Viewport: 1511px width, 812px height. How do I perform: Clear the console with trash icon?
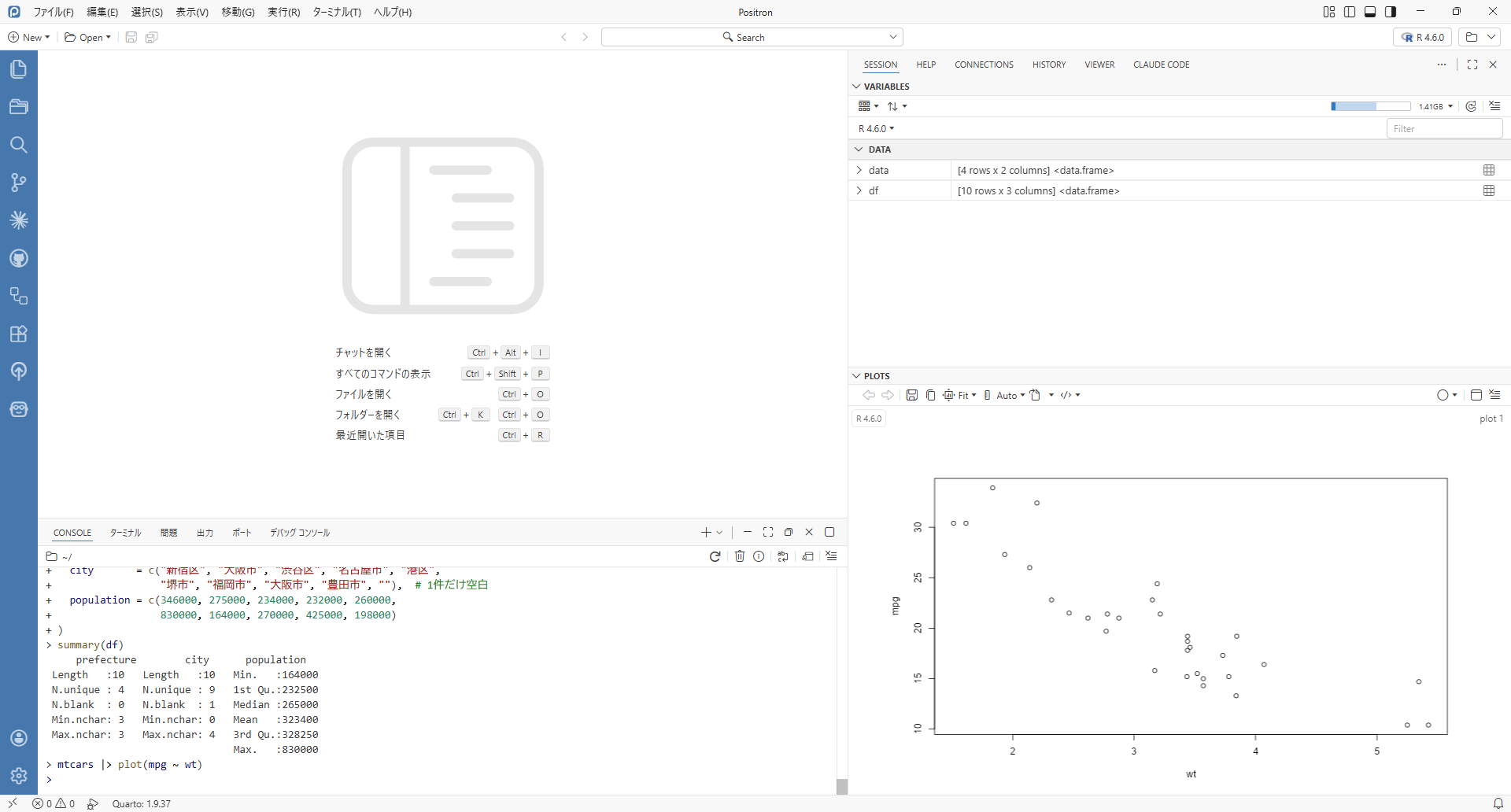pos(739,556)
